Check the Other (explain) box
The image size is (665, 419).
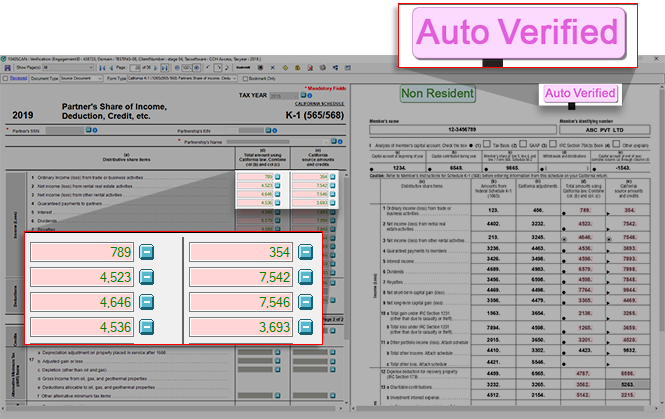616,144
